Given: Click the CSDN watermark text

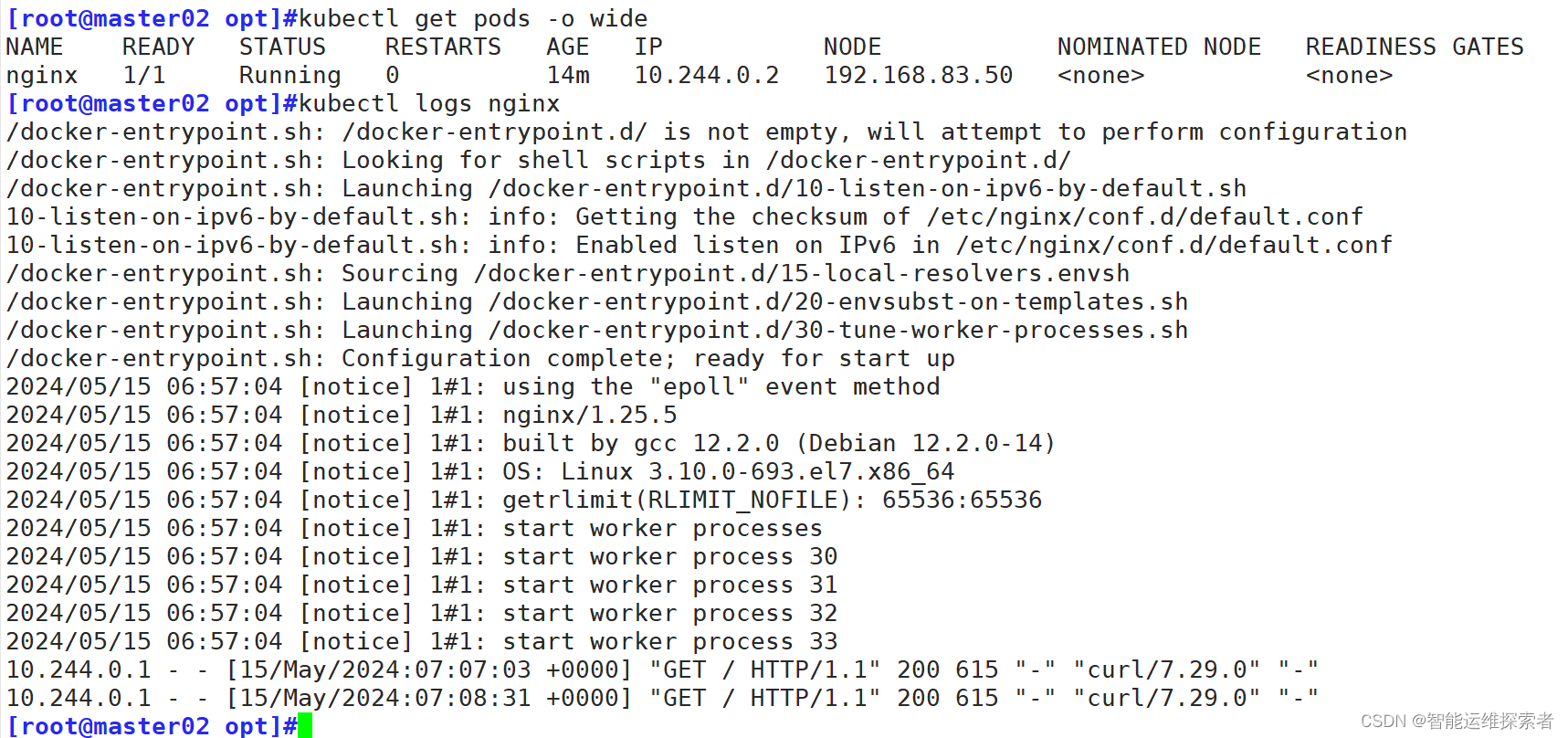Looking at the screenshot, I should (x=1458, y=721).
